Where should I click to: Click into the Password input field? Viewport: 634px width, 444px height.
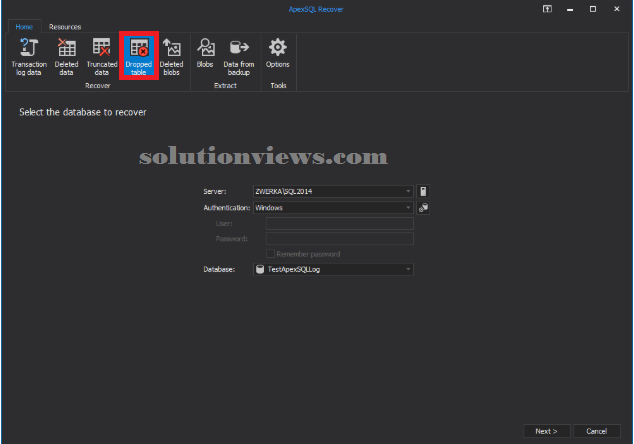click(340, 239)
